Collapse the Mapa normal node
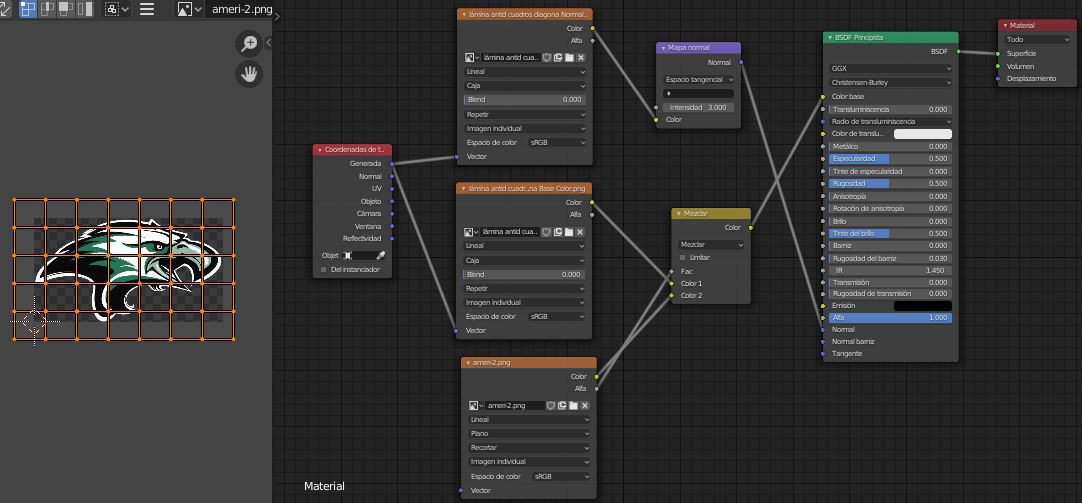 click(x=663, y=48)
